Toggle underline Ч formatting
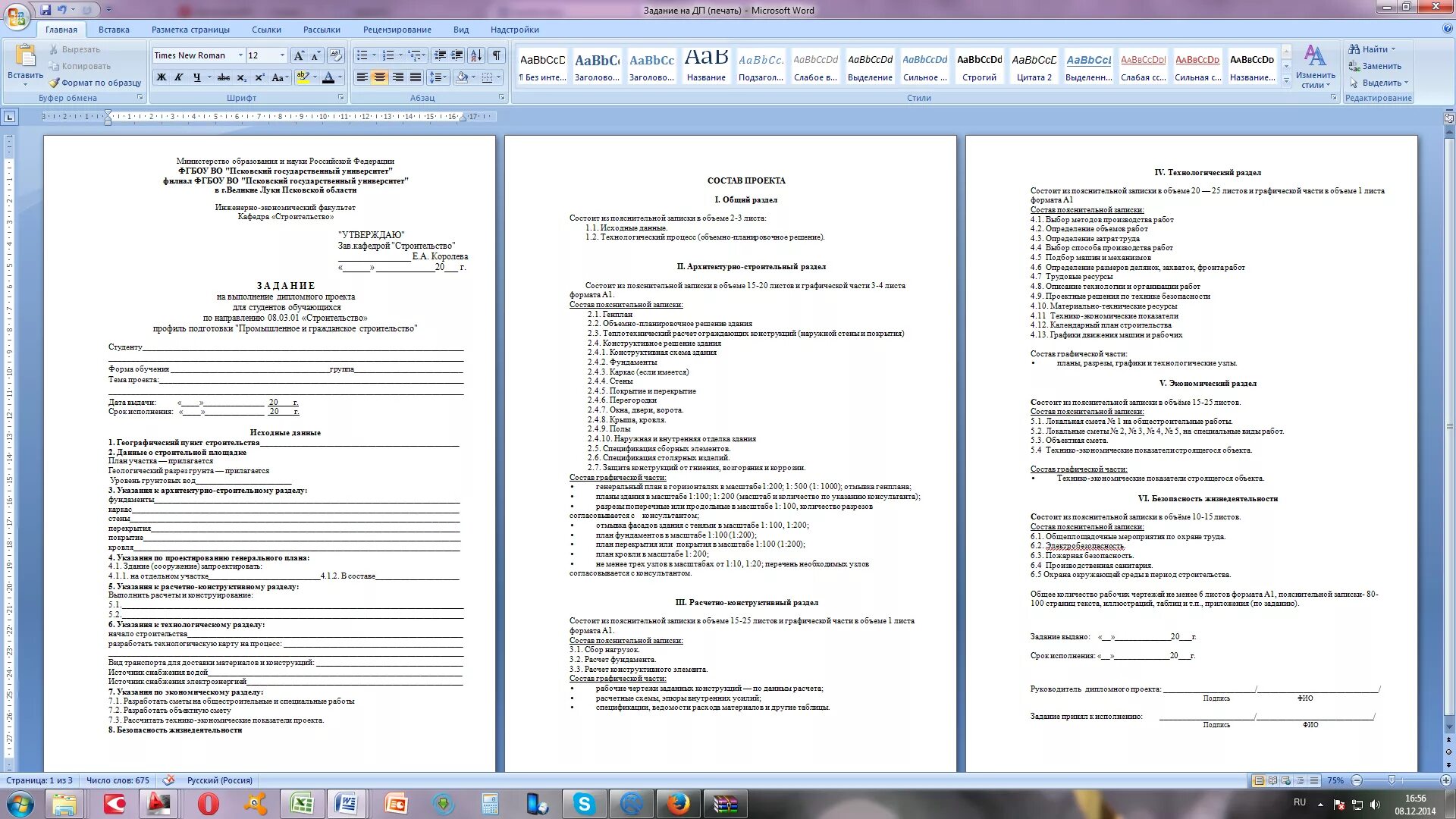The width and height of the screenshot is (1456, 819). [196, 77]
